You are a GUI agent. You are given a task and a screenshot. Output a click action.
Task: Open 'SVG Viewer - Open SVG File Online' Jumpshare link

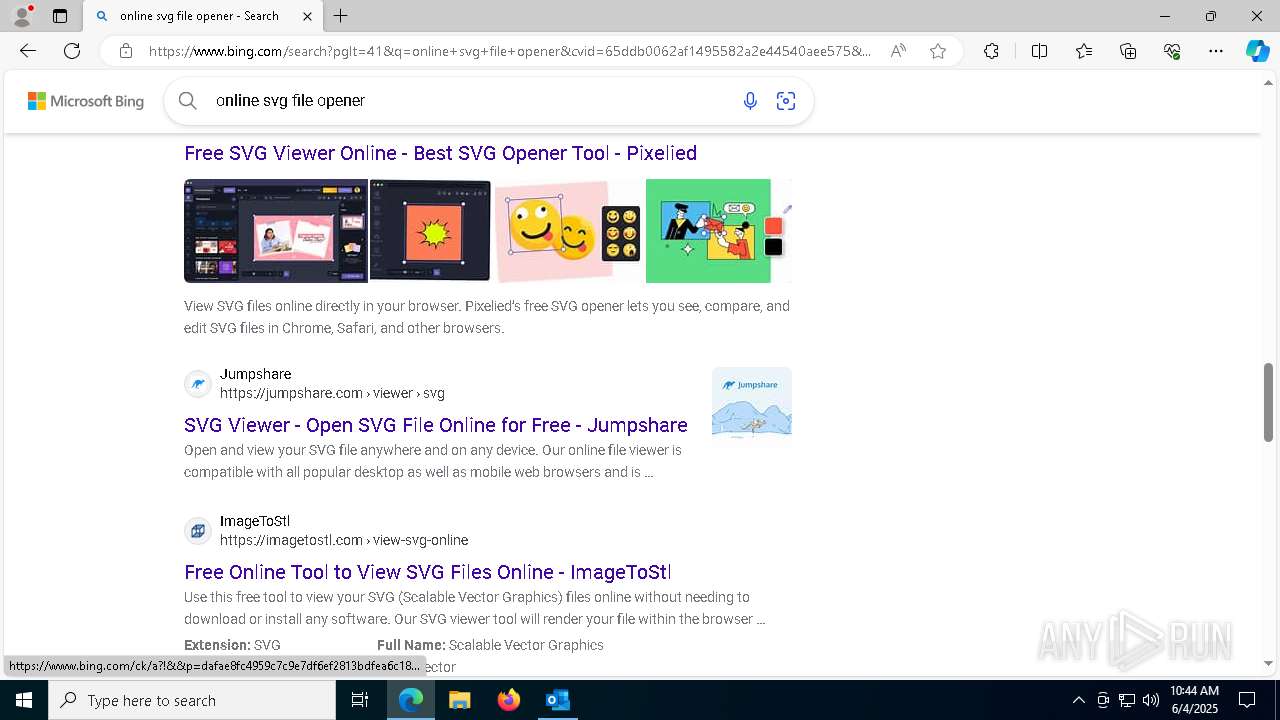click(x=436, y=425)
